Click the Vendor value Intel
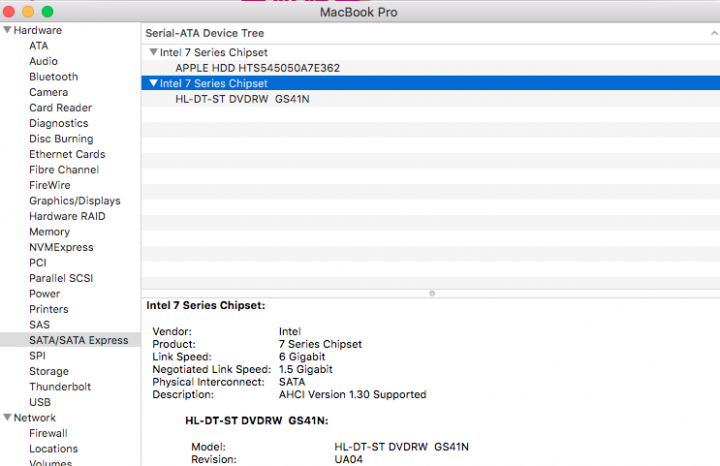Viewport: 720px width, 466px height. [x=290, y=331]
